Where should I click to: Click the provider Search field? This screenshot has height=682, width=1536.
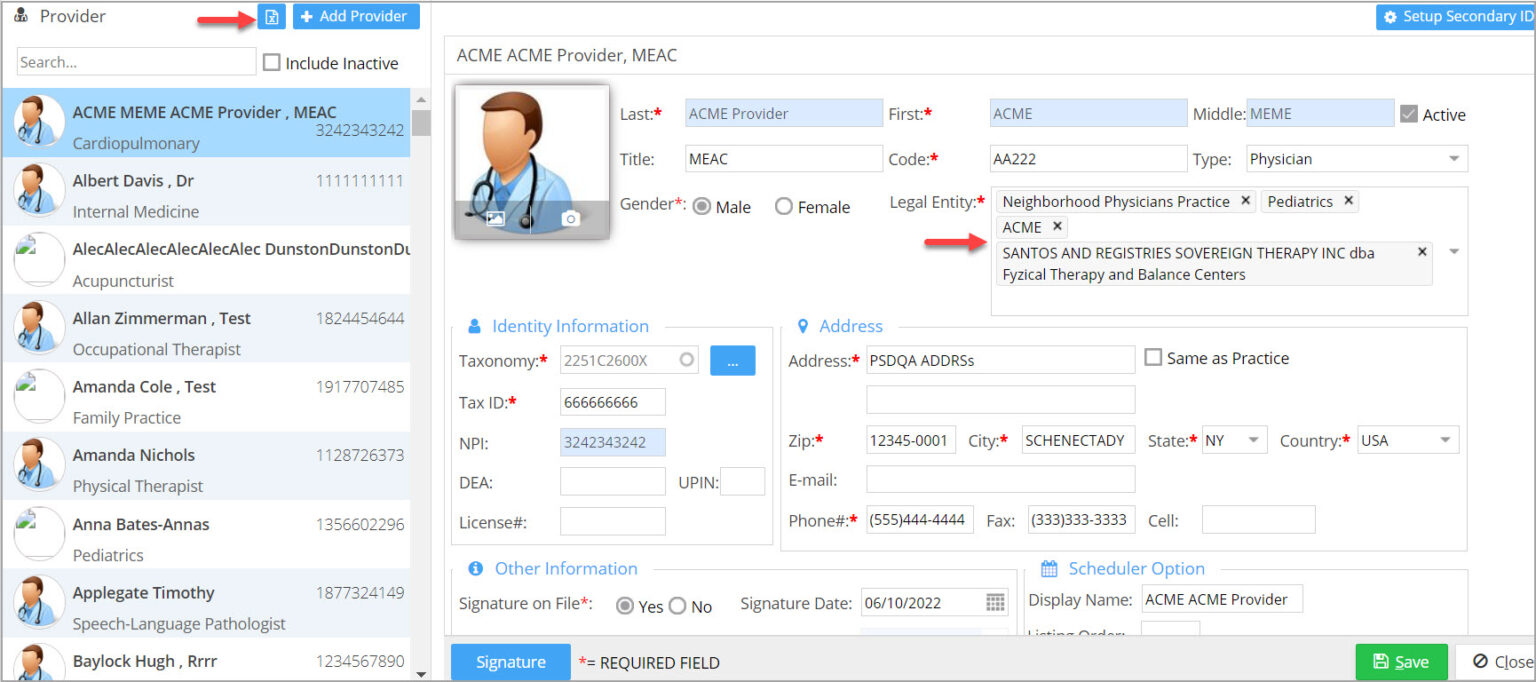pyautogui.click(x=135, y=62)
